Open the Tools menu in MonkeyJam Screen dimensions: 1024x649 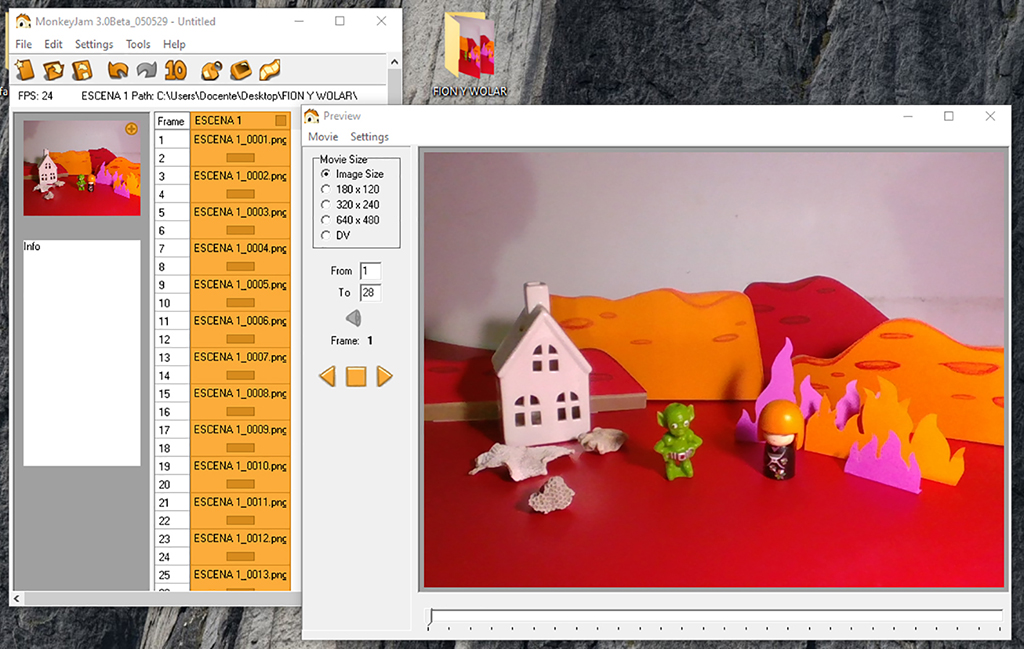tap(138, 44)
